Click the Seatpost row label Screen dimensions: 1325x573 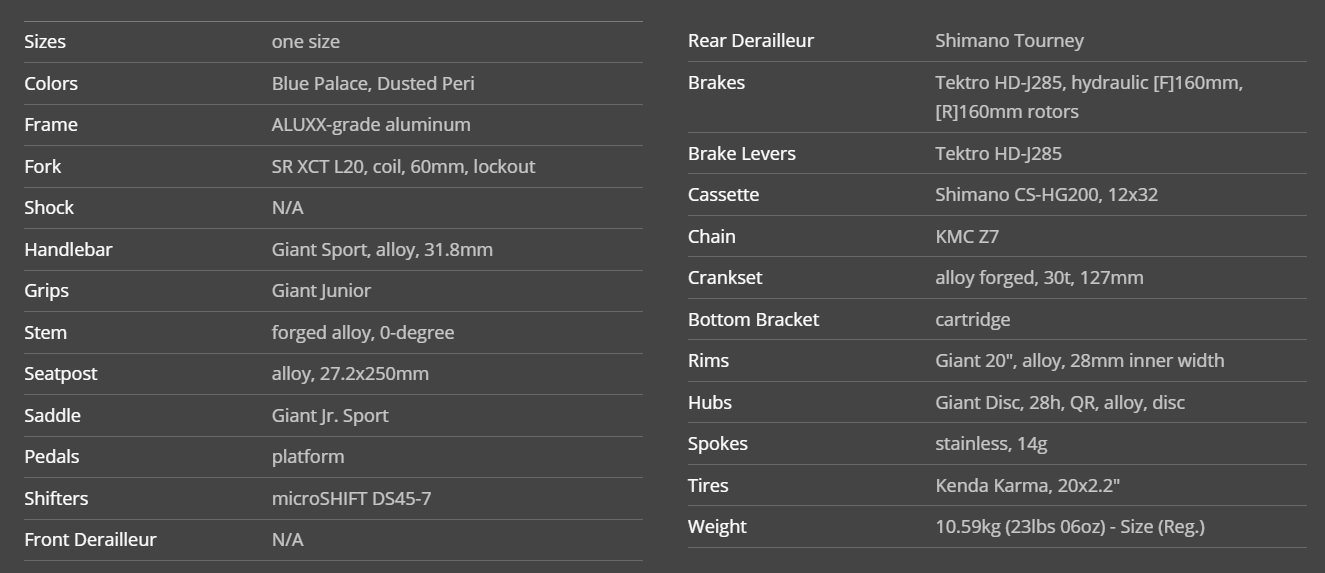(61, 374)
